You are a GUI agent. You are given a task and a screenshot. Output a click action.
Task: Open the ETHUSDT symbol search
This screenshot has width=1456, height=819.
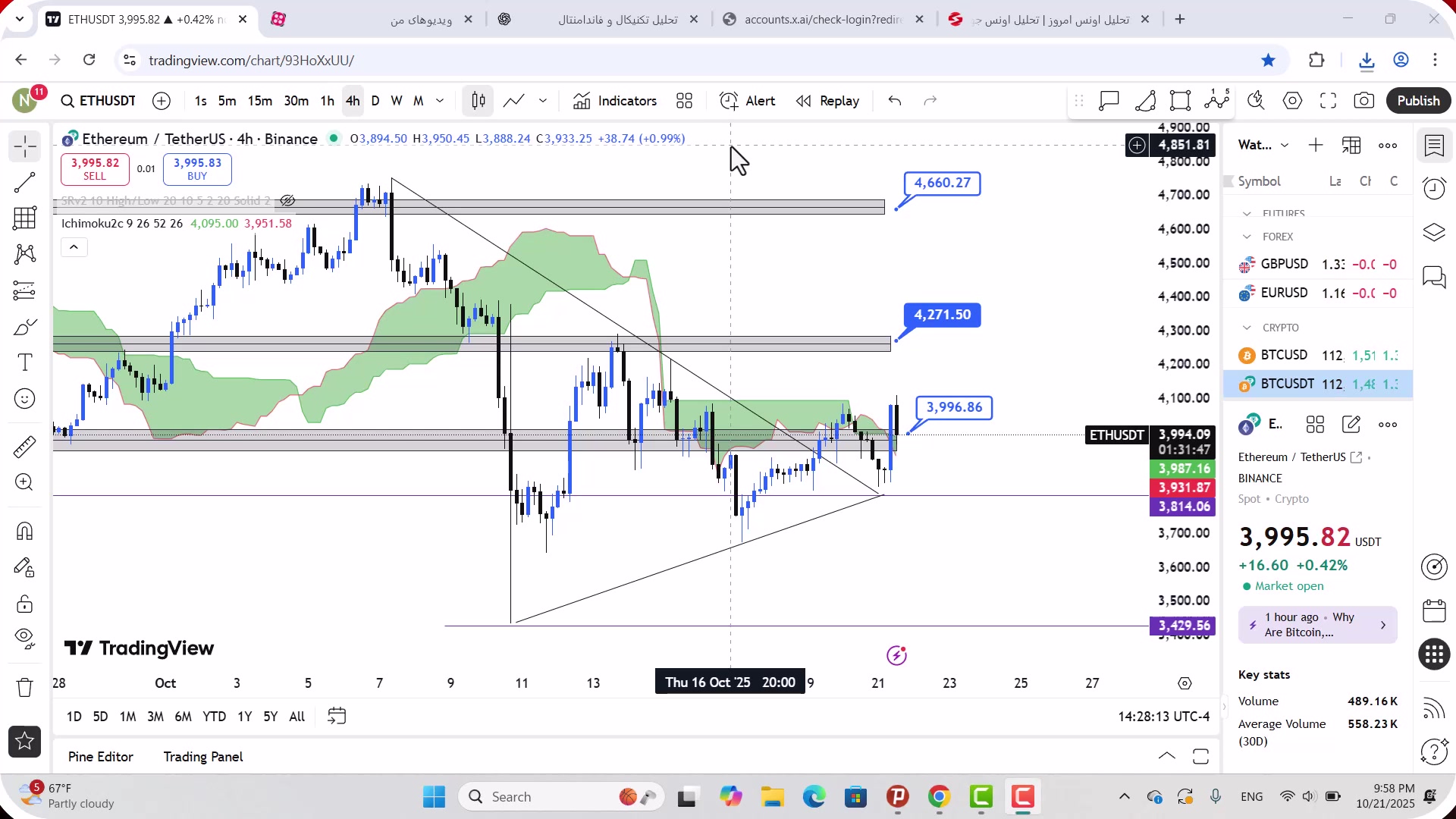[99, 101]
